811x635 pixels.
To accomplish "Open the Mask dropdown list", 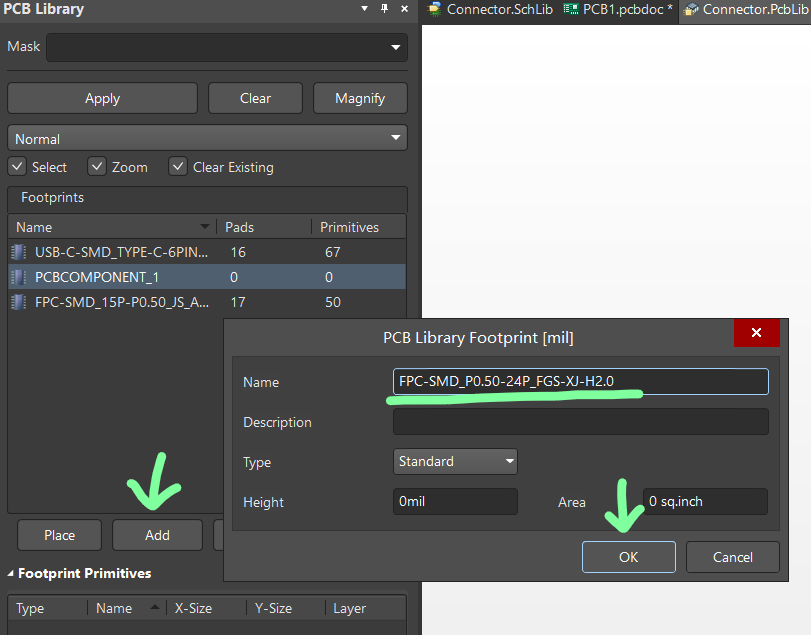I will pos(395,47).
